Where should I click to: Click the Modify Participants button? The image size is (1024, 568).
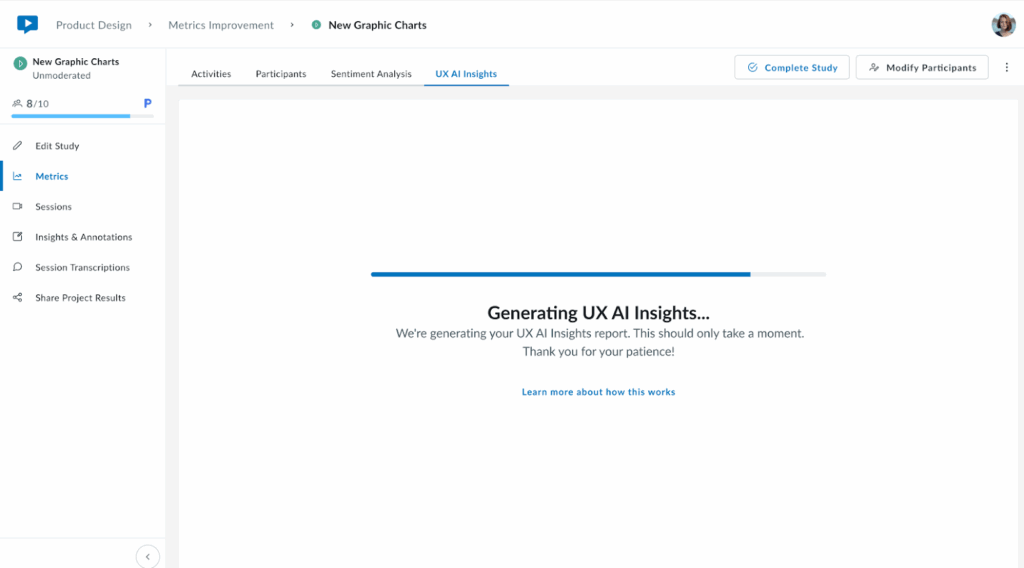(922, 67)
